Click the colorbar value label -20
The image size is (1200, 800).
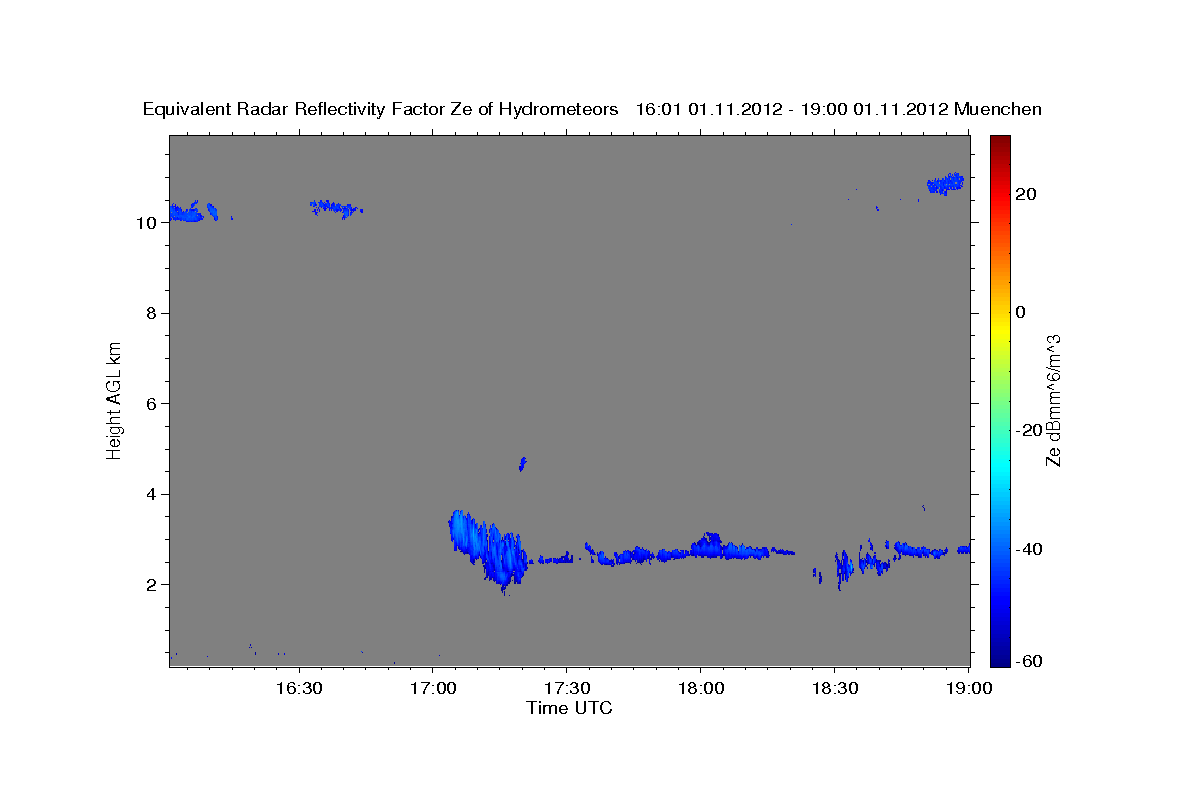1028,430
